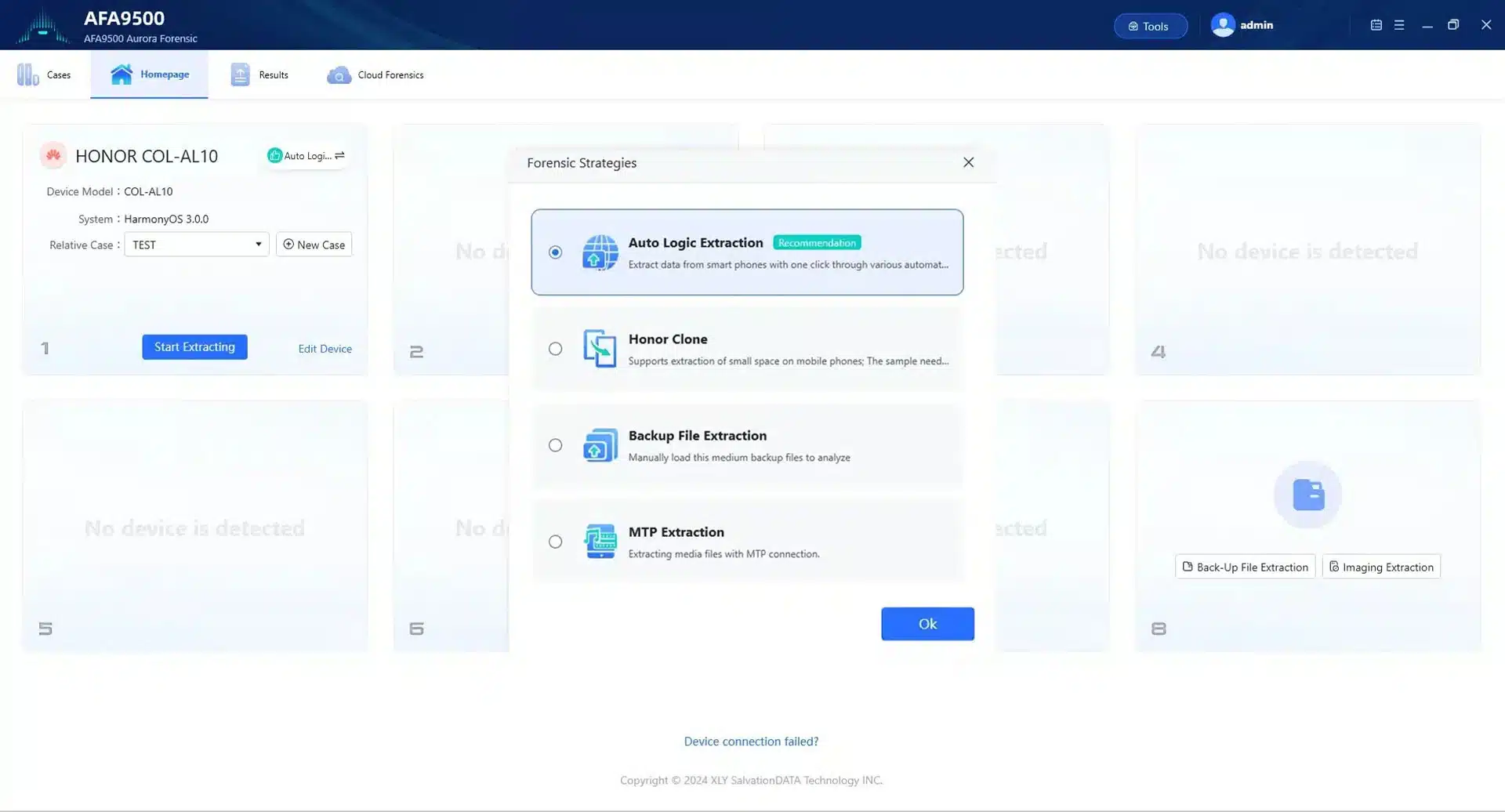Viewport: 1505px width, 812px height.
Task: Click the Backup File Extraction icon
Action: (600, 445)
